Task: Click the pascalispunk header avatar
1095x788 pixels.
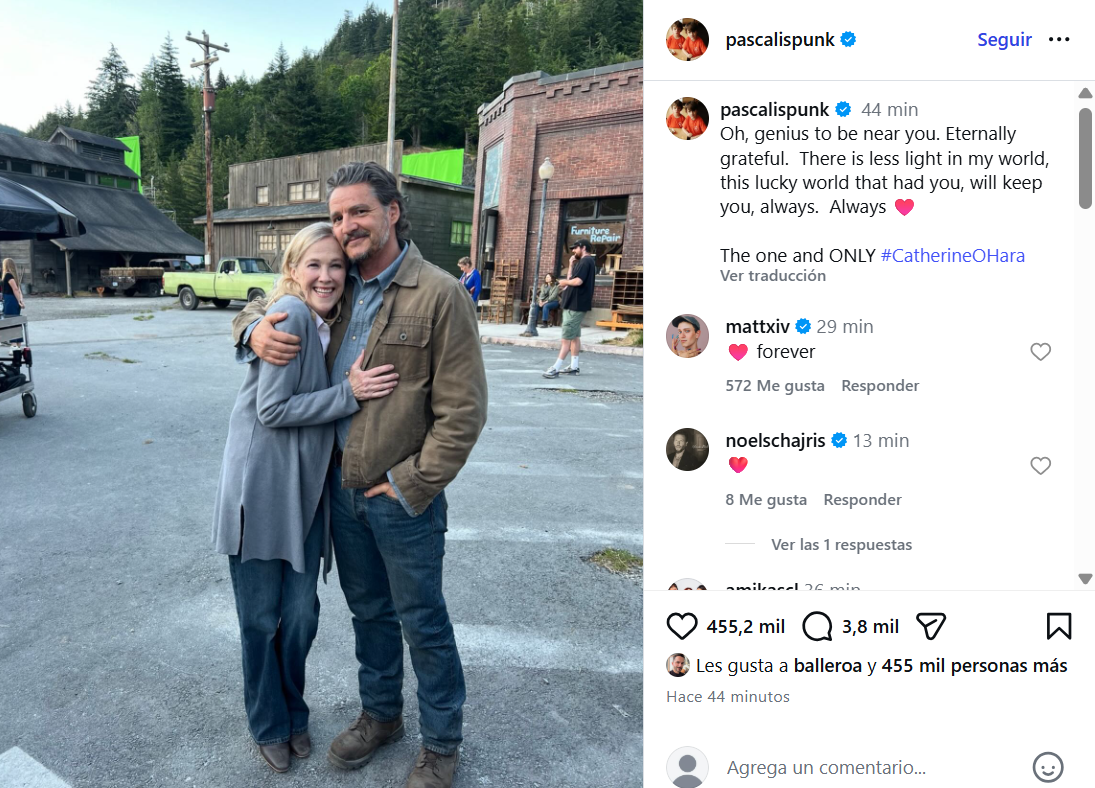Action: click(687, 39)
